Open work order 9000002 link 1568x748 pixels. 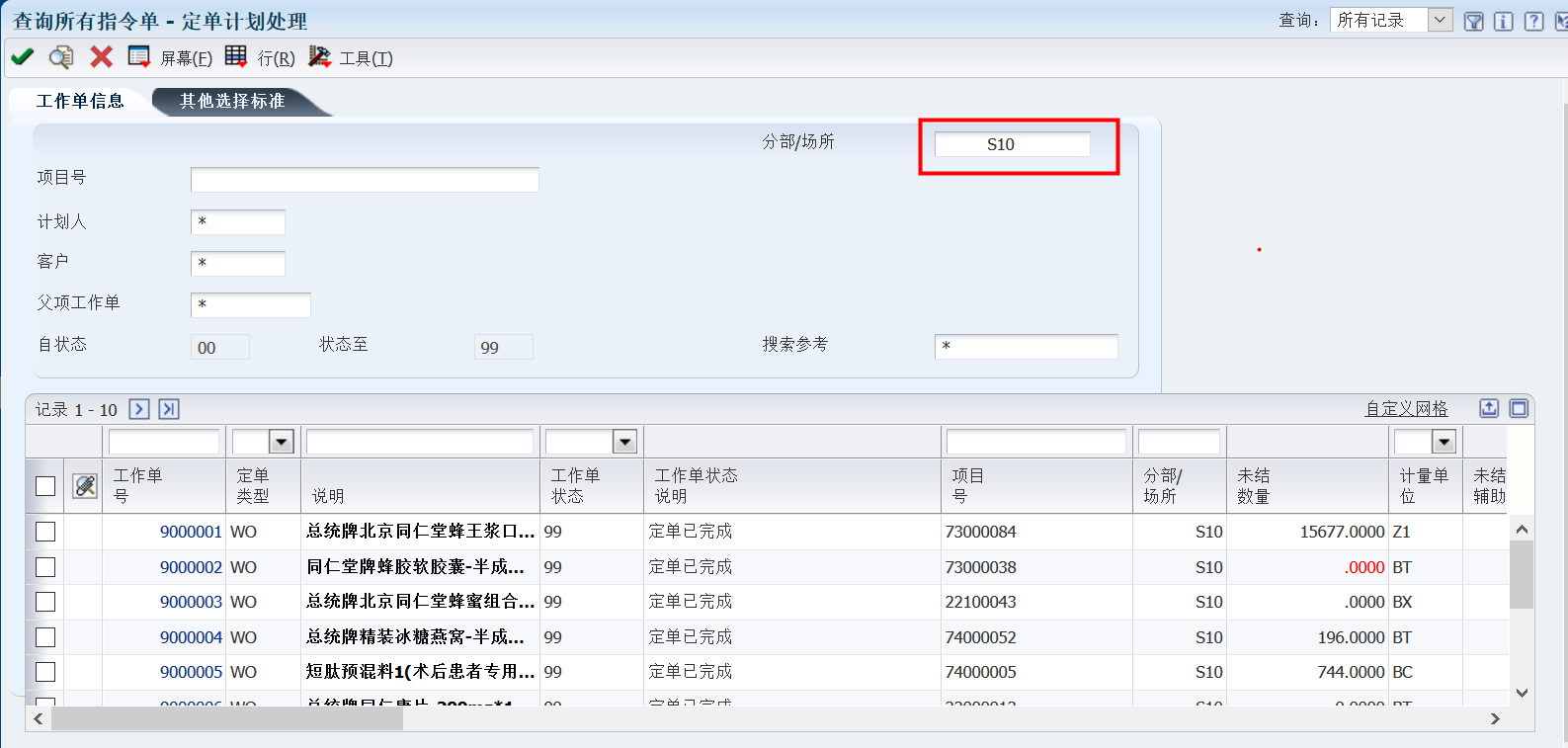coord(191,567)
